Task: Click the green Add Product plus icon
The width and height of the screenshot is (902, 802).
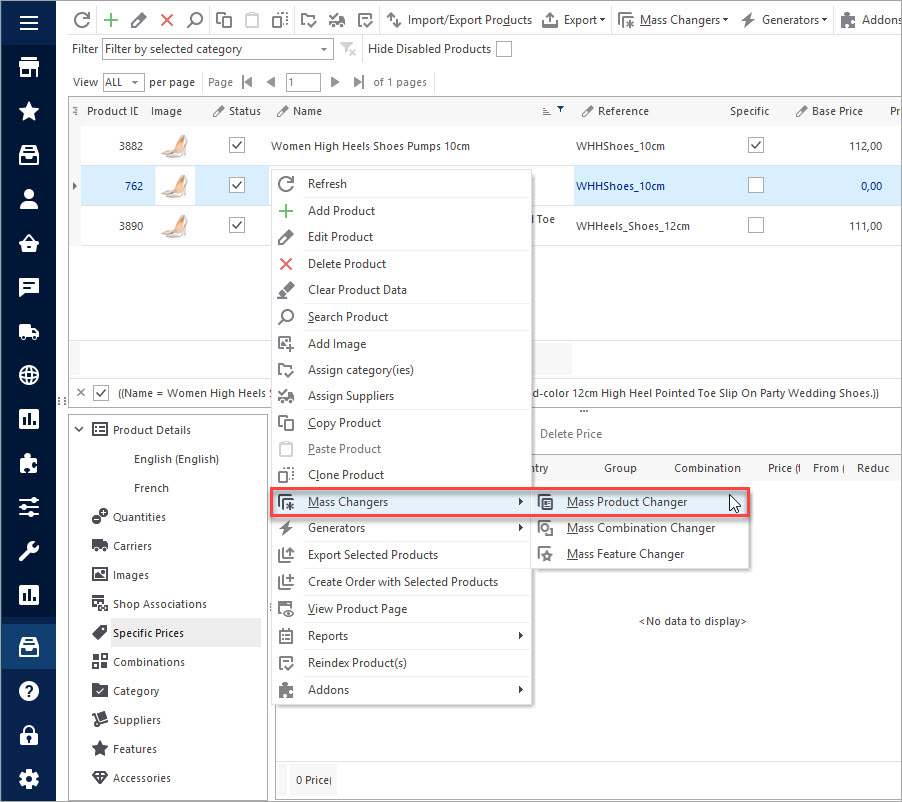Action: pyautogui.click(x=110, y=20)
